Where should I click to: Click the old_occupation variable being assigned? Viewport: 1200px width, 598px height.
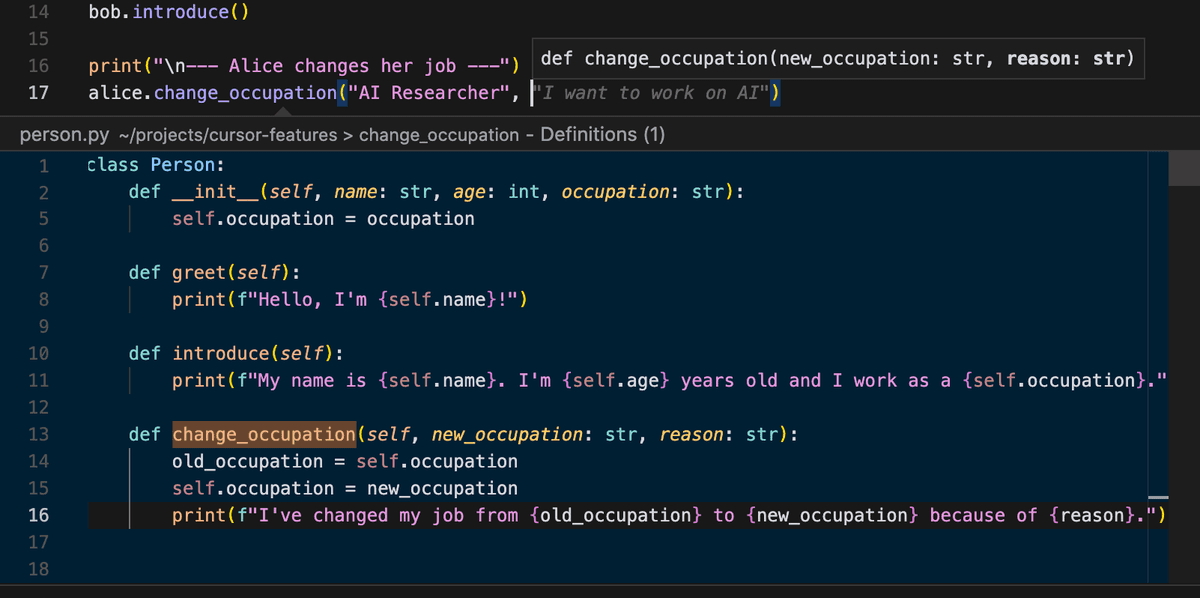(x=247, y=462)
